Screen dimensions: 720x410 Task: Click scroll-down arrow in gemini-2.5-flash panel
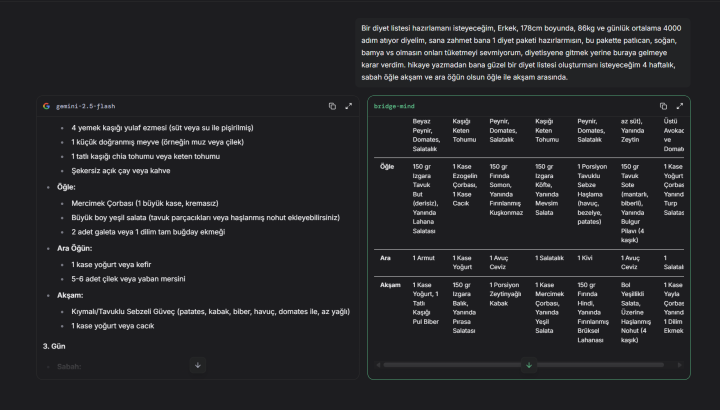198,365
